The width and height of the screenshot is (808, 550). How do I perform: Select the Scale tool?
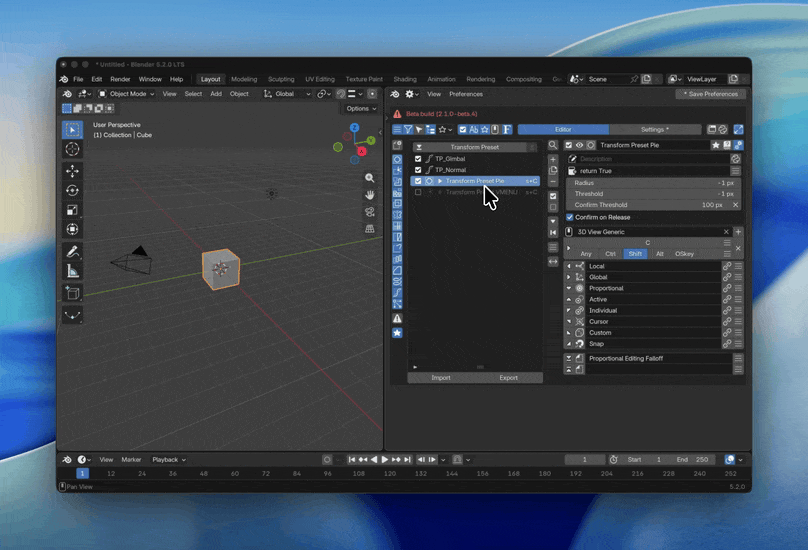click(72, 210)
